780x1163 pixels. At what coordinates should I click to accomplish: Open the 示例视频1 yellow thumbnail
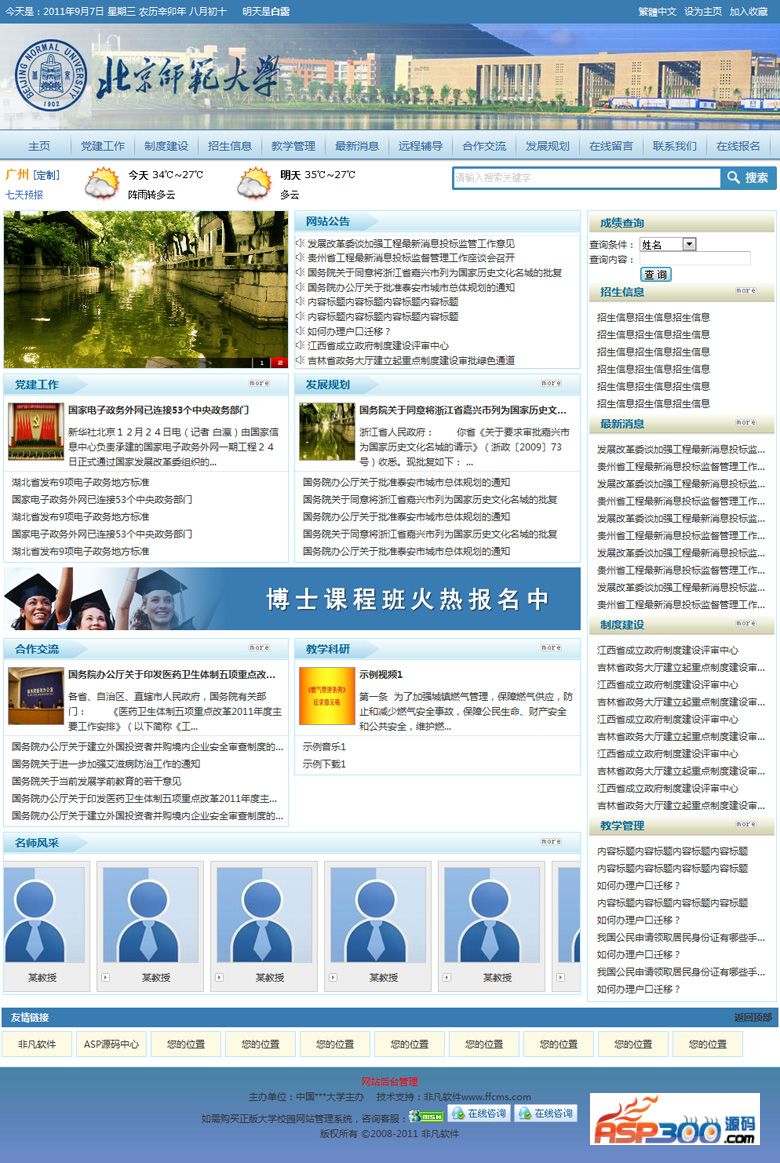click(x=327, y=696)
